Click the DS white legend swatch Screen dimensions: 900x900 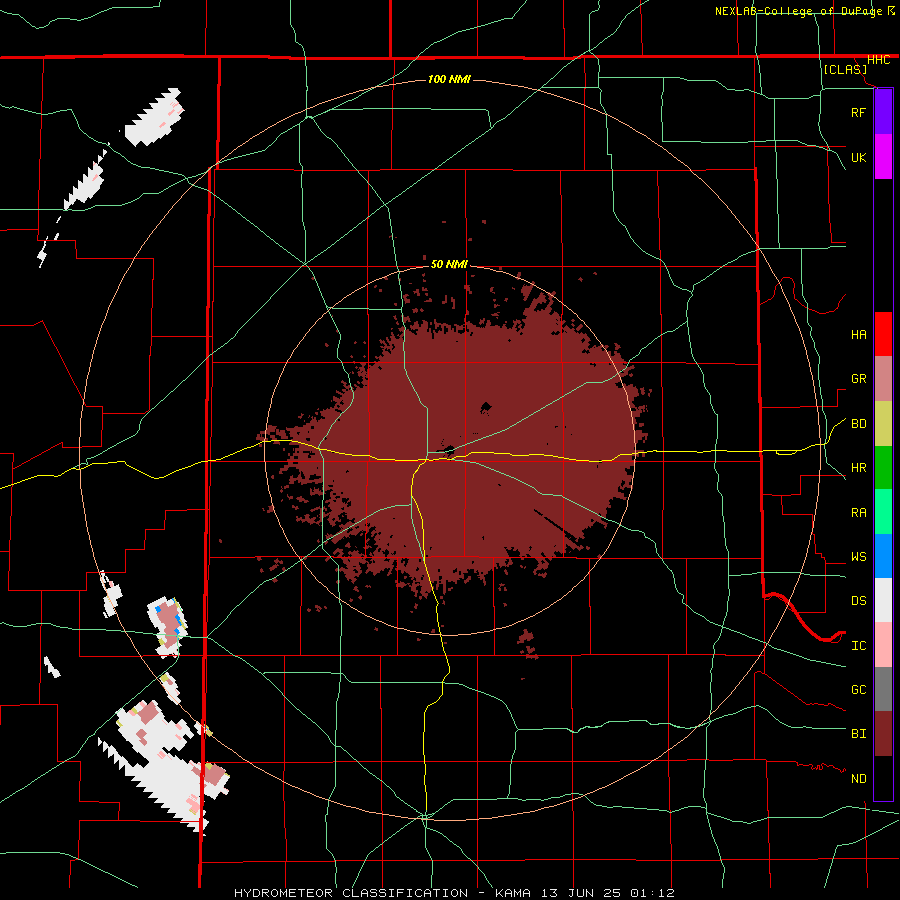point(883,600)
